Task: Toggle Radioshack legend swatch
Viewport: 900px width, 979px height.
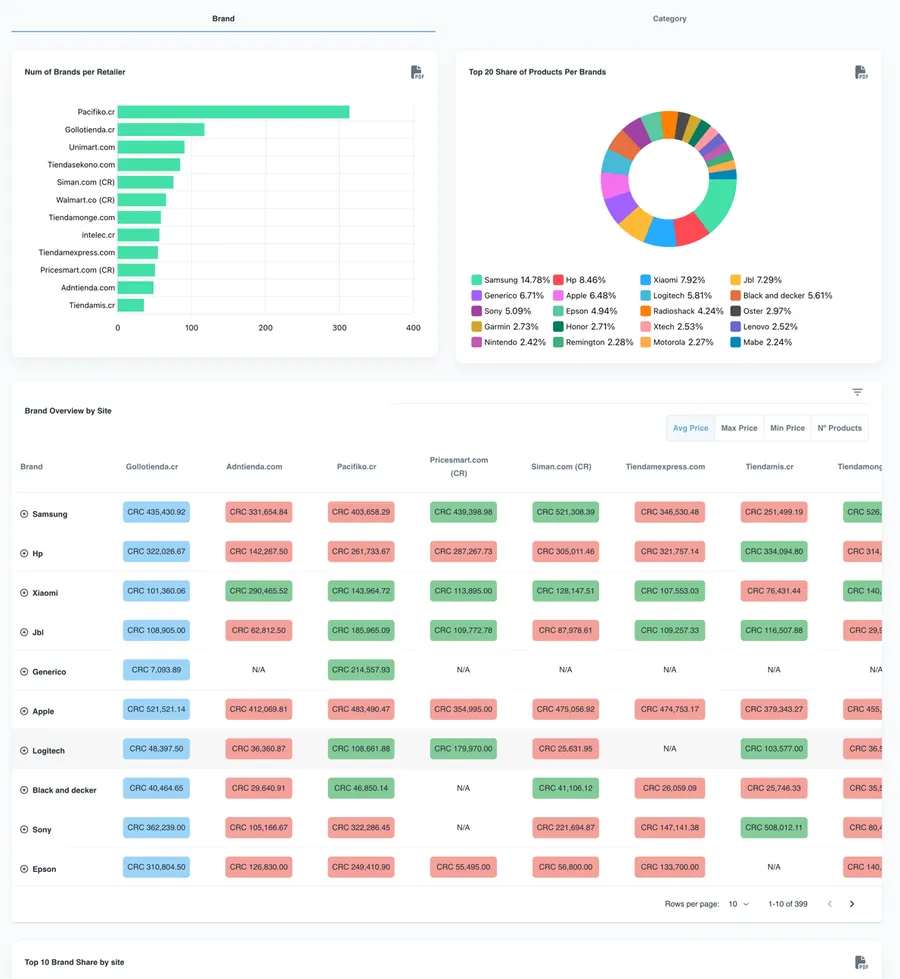Action: point(646,311)
